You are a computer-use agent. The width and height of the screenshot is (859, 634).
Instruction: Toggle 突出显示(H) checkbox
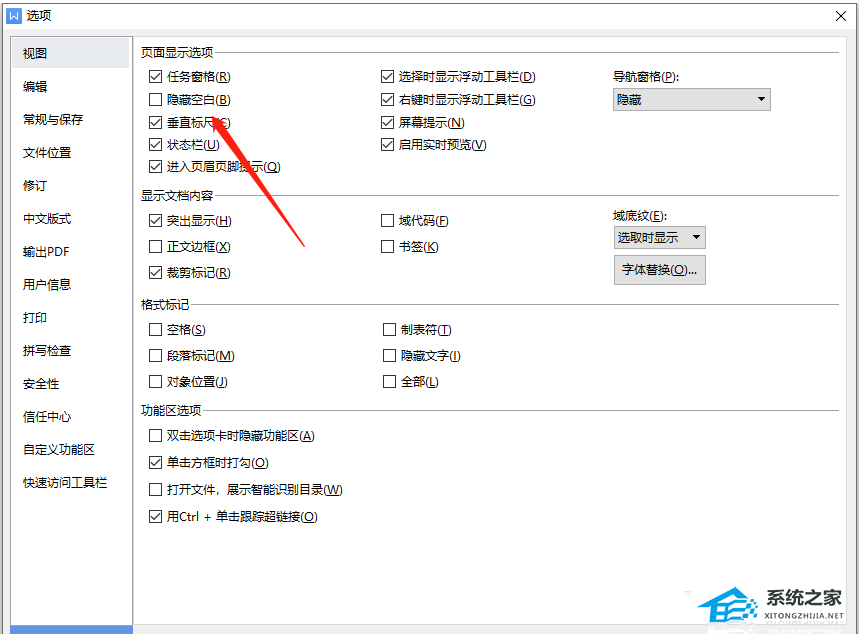[156, 221]
